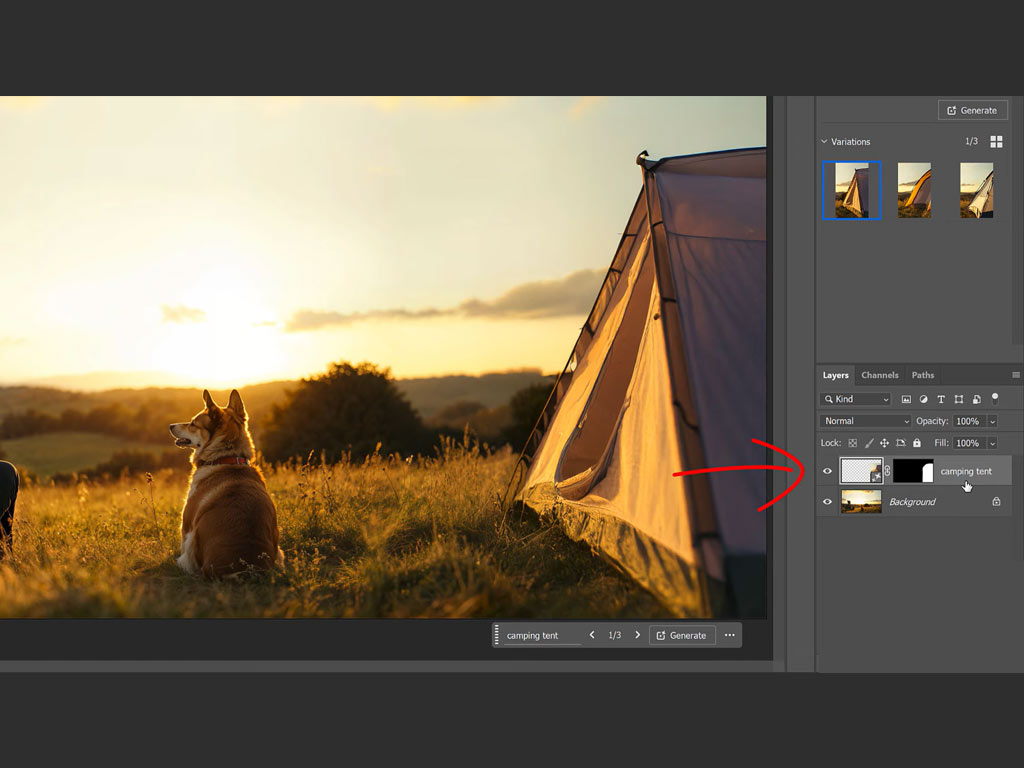Select the camping tent layer mask thumbnail
This screenshot has height=768, width=1024.
[913, 471]
